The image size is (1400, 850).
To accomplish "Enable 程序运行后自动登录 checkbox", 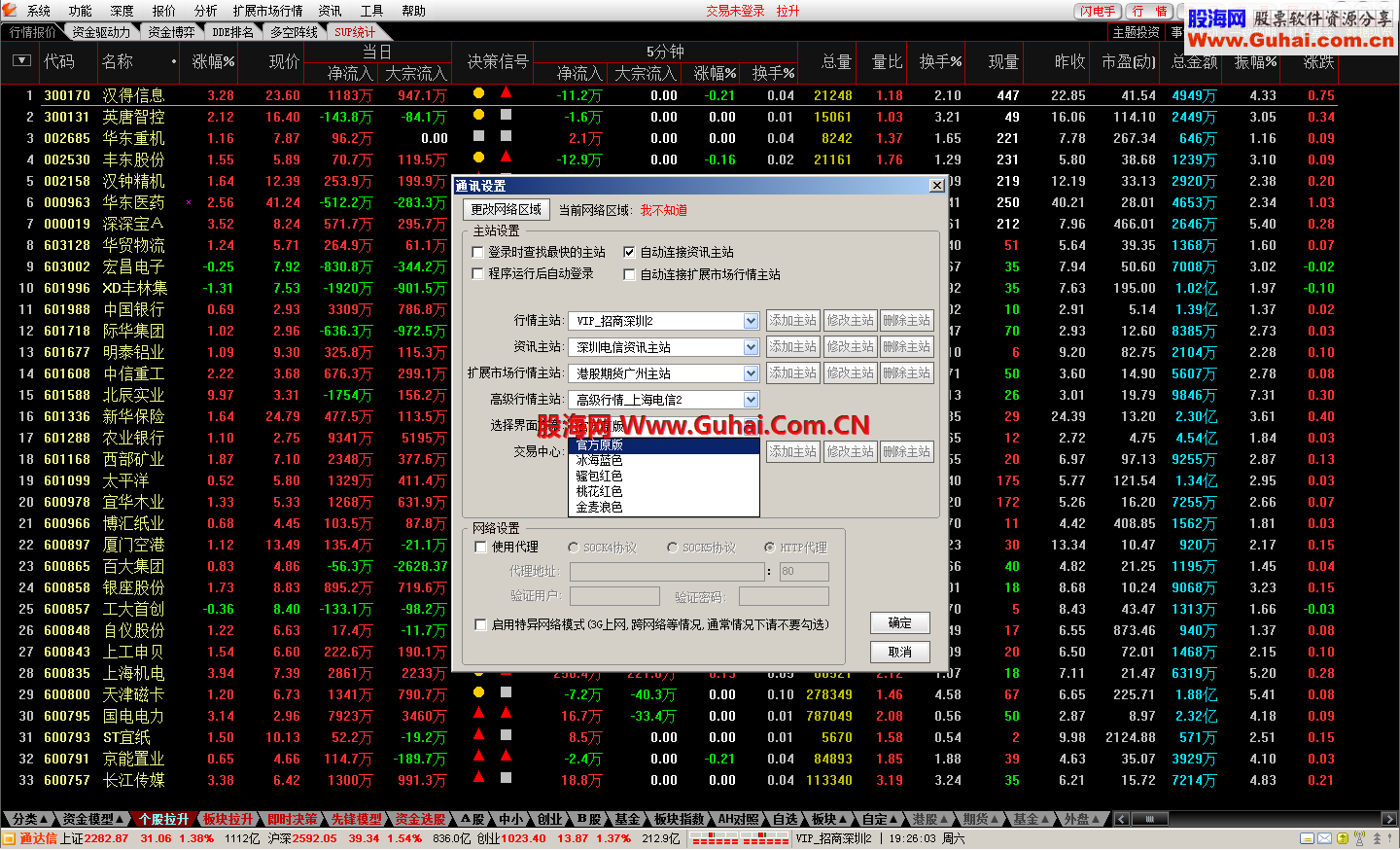I will point(478,274).
